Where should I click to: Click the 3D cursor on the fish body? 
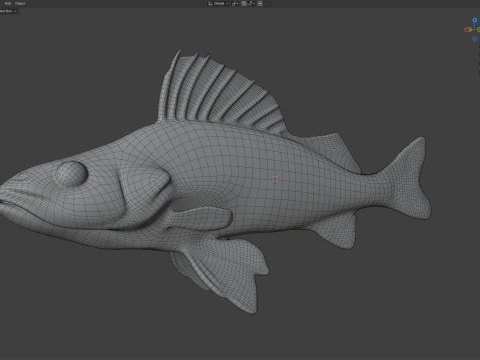275,179
